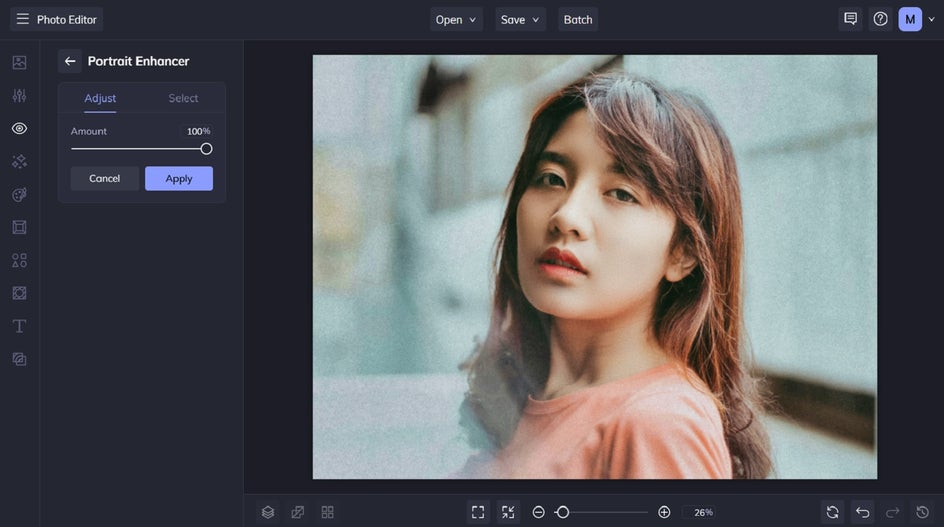Select the Touch Up eye icon
The image size is (944, 527).
pyautogui.click(x=19, y=128)
